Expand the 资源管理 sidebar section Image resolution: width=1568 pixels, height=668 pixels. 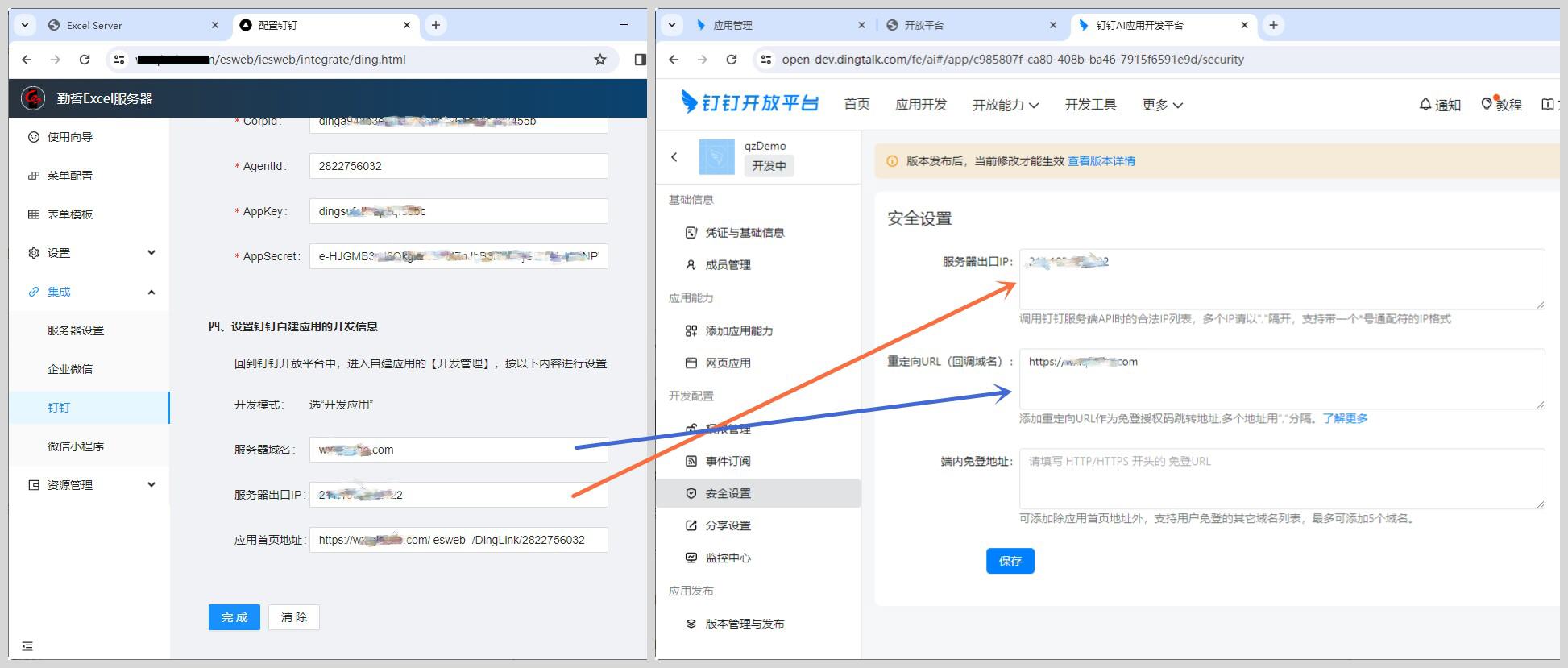(90, 485)
